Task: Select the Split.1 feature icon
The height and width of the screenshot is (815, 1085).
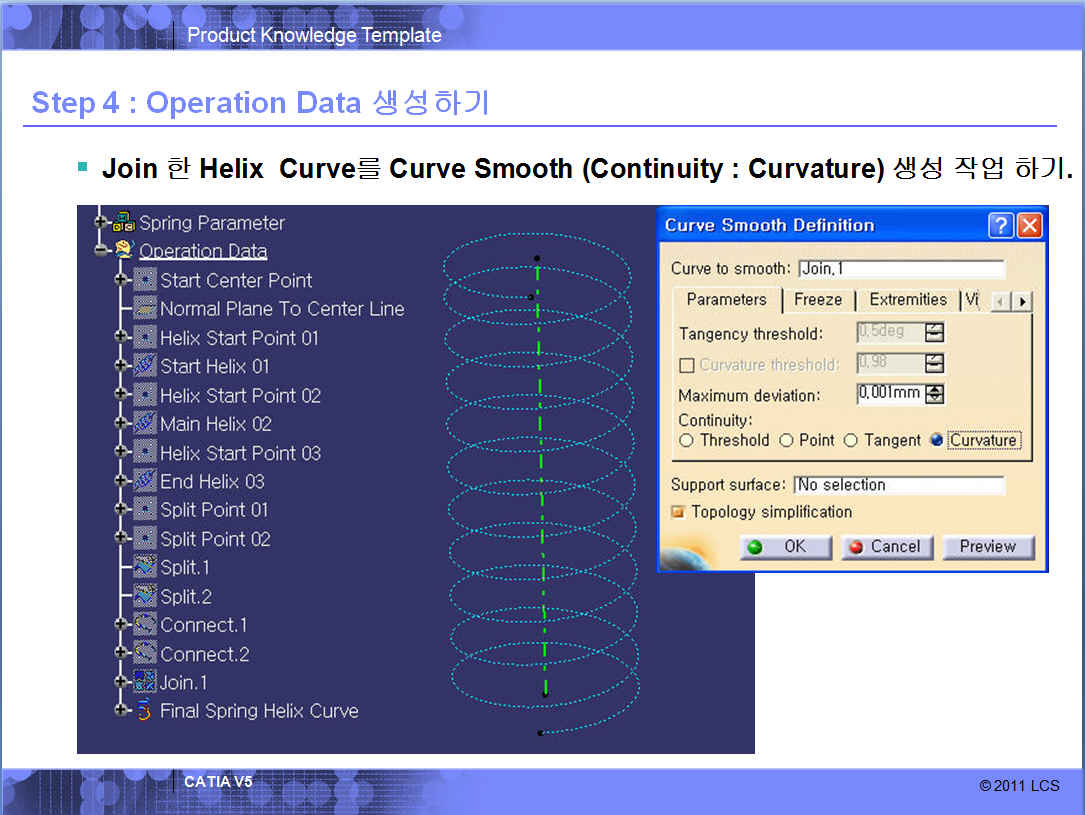Action: point(145,567)
